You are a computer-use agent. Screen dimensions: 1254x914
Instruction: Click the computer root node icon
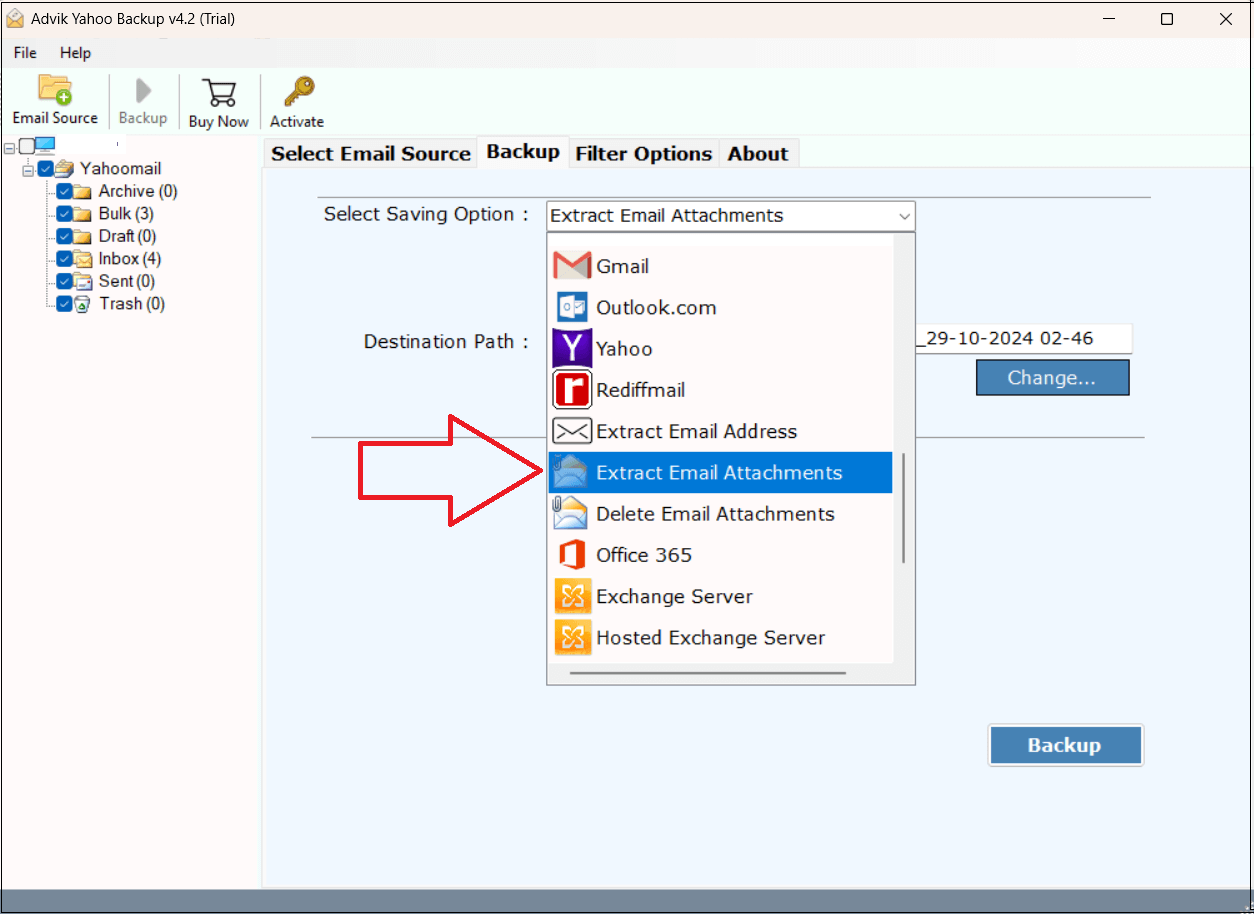pos(46,146)
